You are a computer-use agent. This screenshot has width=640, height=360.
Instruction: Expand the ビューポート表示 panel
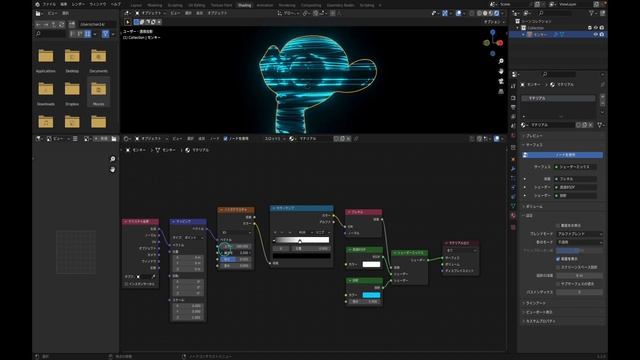click(x=538, y=312)
